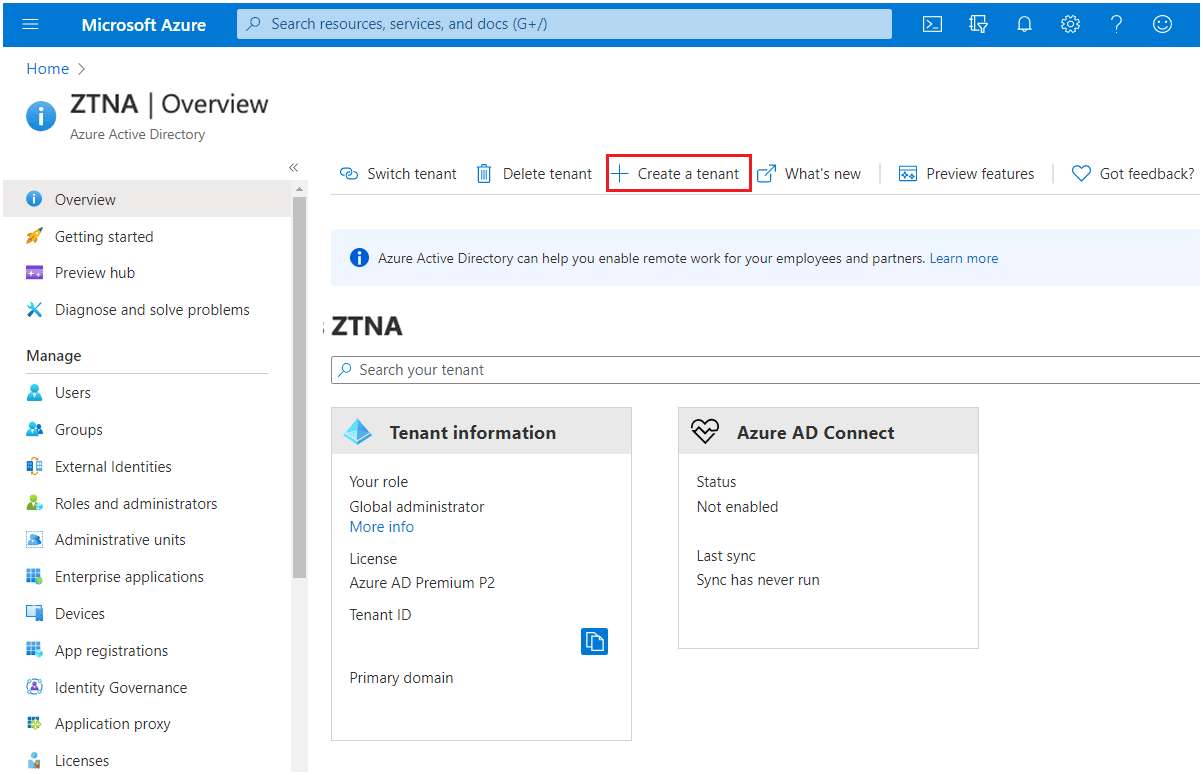
Task: Click Switch tenant label
Action: (412, 174)
